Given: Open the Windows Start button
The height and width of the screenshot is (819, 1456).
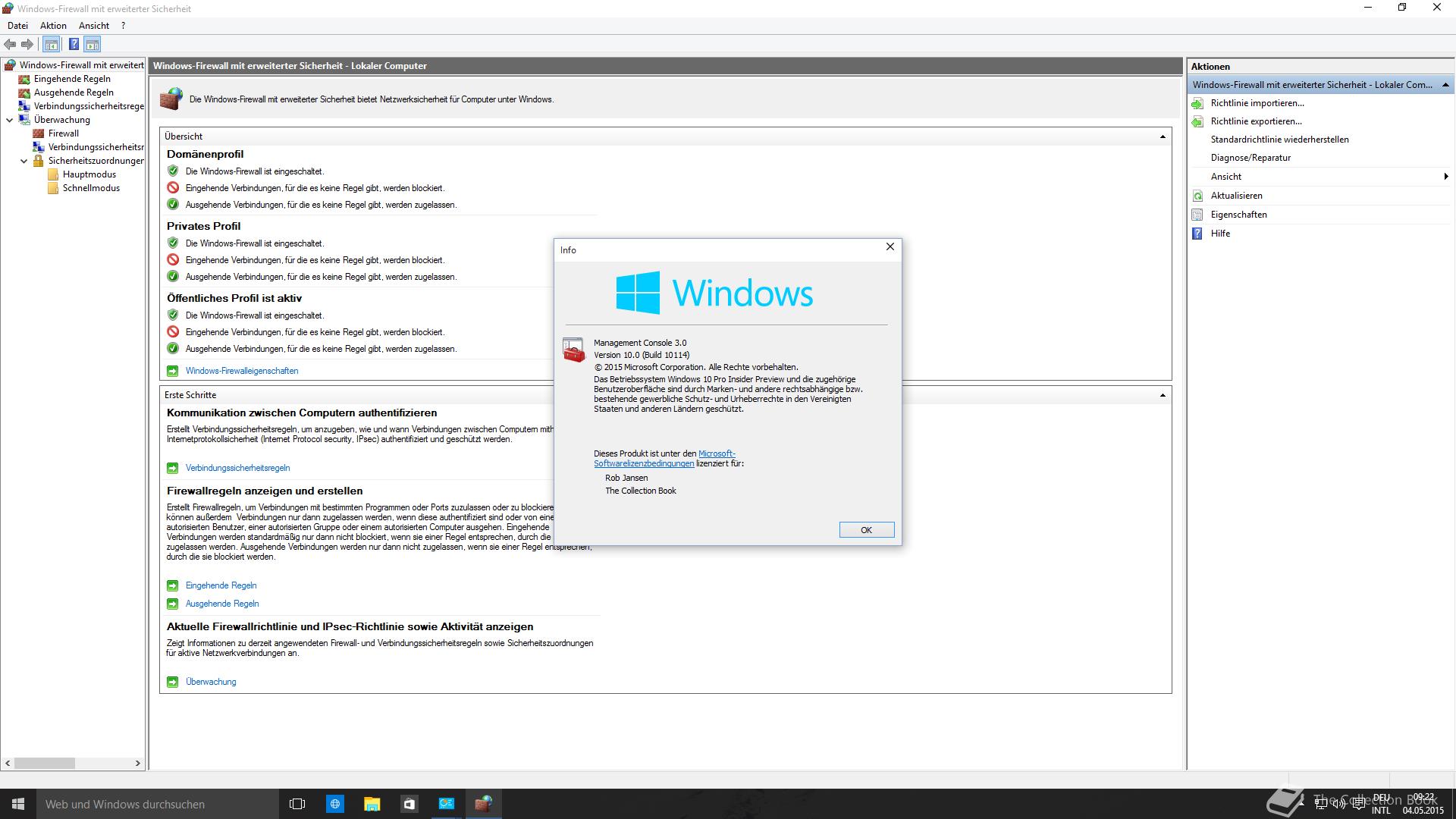Looking at the screenshot, I should (x=18, y=804).
